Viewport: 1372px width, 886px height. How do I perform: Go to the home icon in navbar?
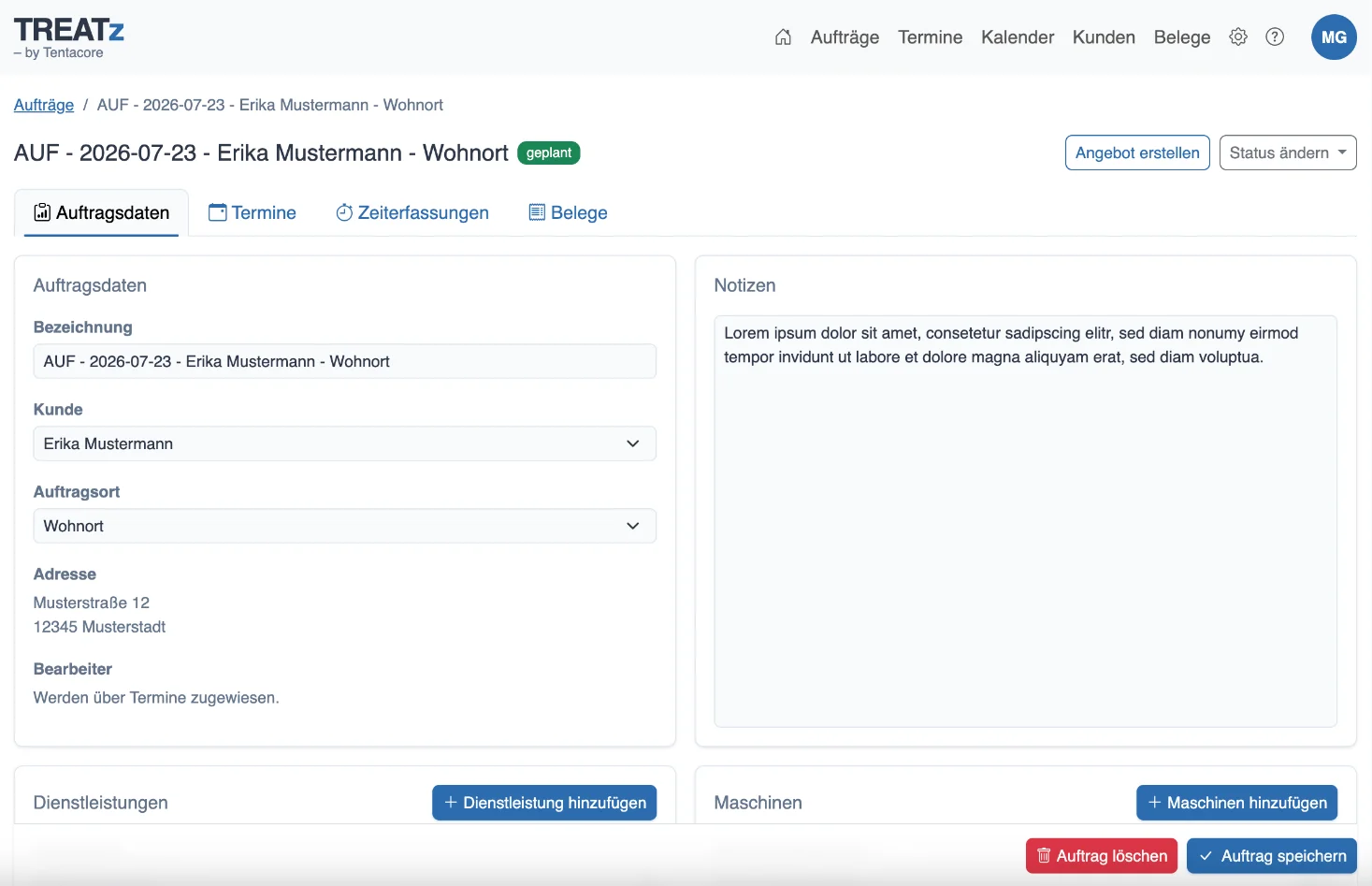pos(783,37)
